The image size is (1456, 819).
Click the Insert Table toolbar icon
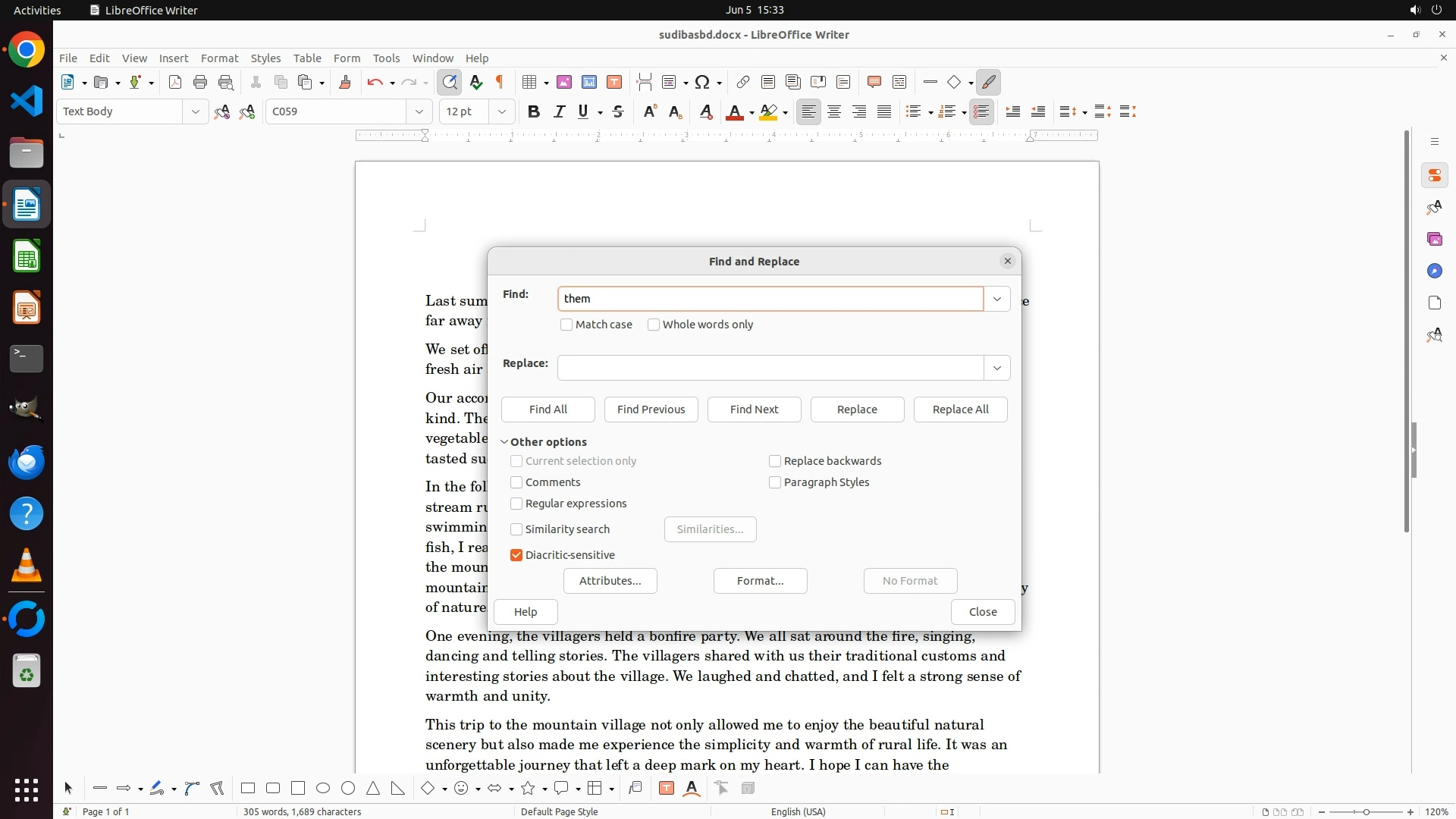tap(529, 82)
